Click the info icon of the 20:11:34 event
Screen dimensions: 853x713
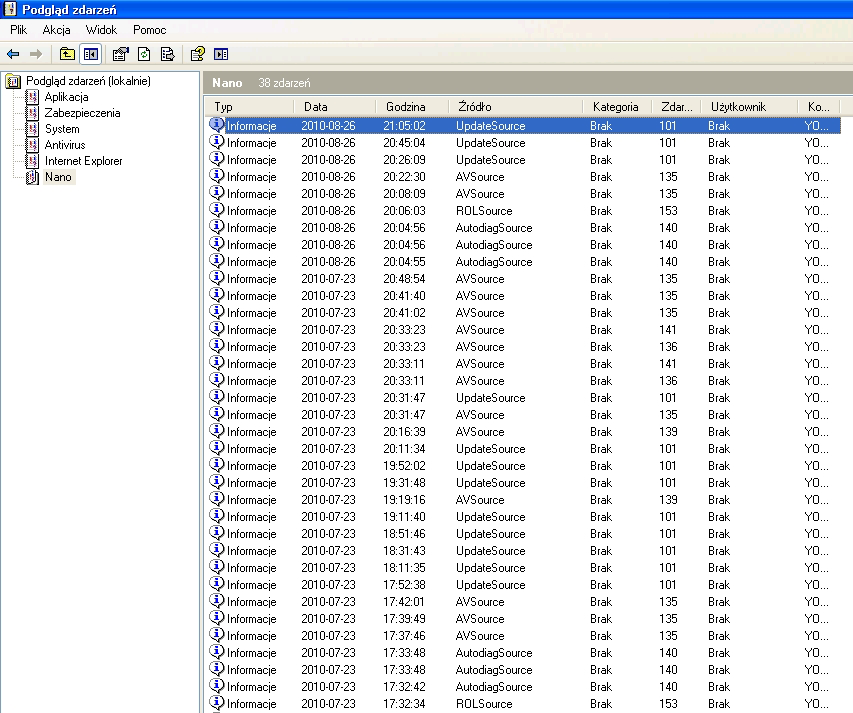click(x=217, y=448)
